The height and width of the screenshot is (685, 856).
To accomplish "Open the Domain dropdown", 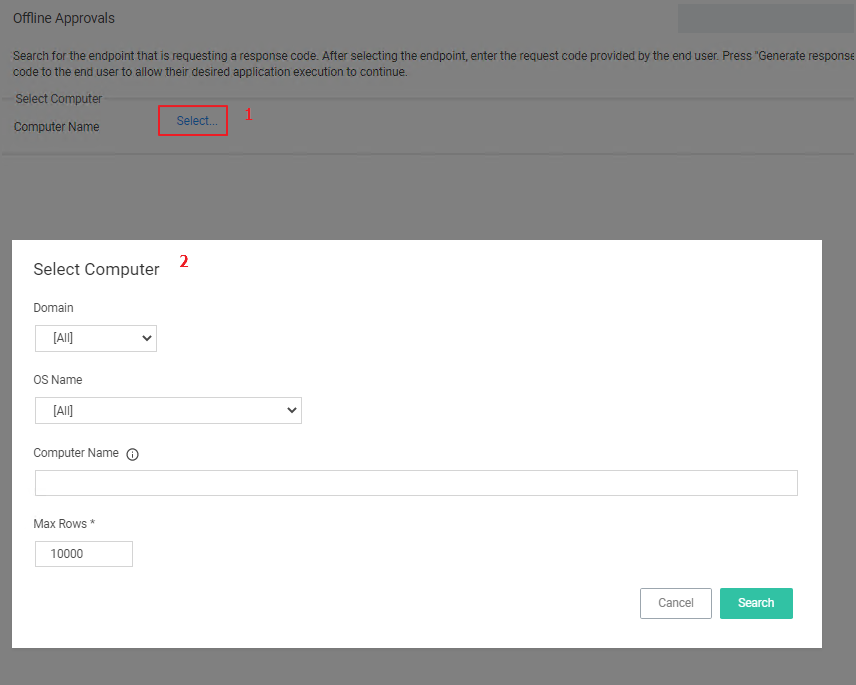I will (96, 339).
